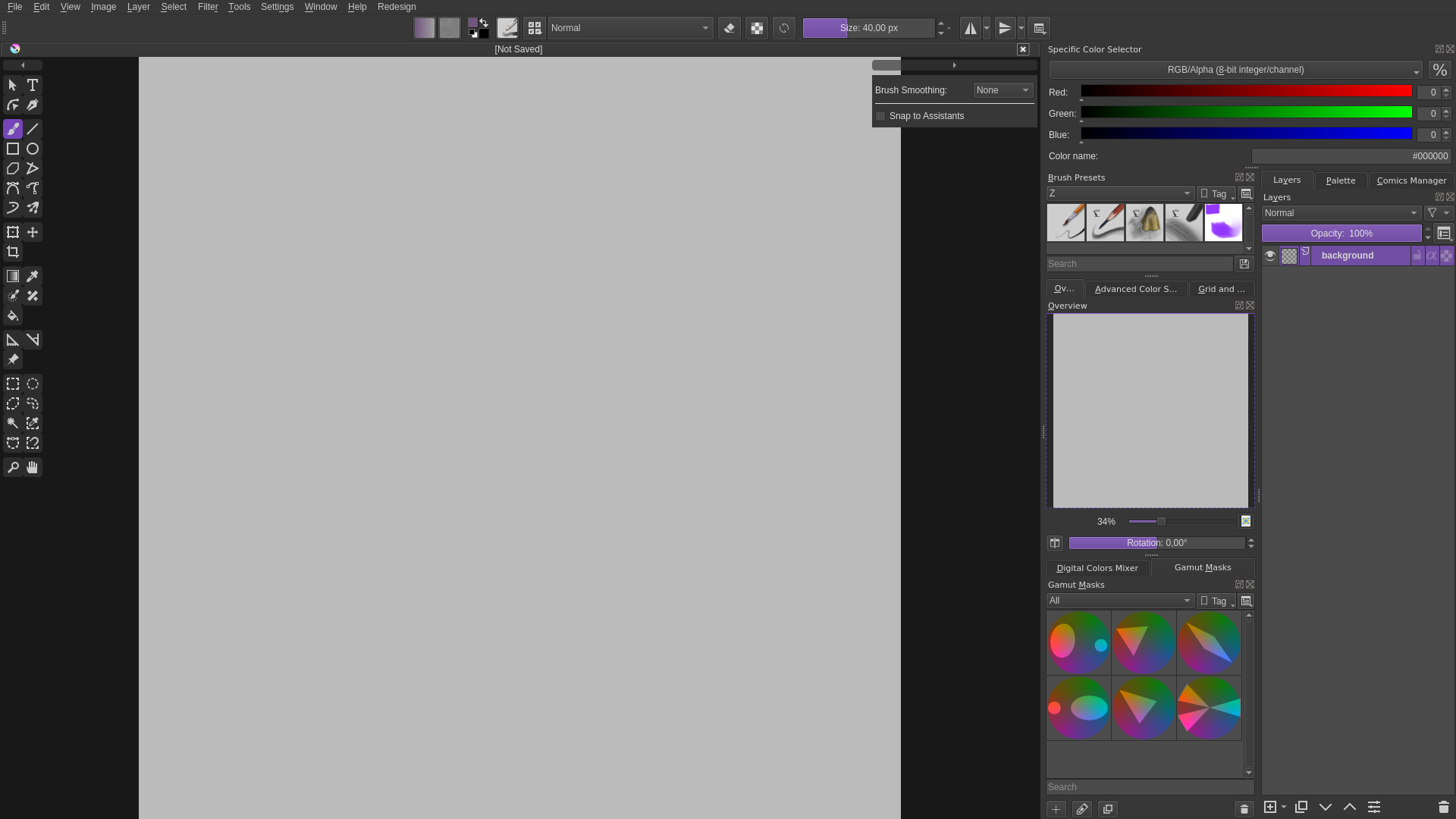Click the Tag button in Brush Presets
The width and height of the screenshot is (1456, 819).
tap(1216, 193)
